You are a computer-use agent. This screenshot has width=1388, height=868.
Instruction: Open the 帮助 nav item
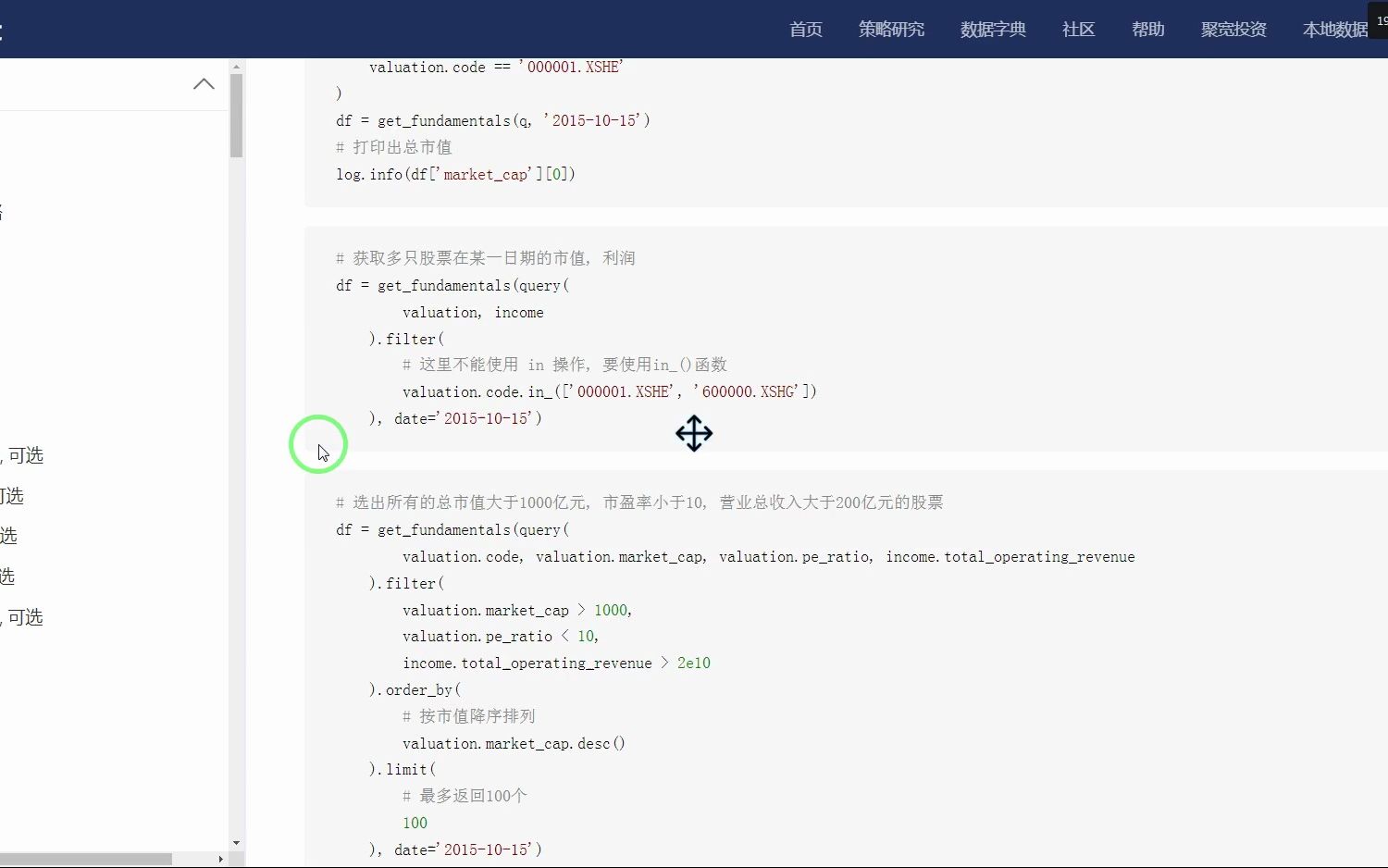pyautogui.click(x=1147, y=30)
